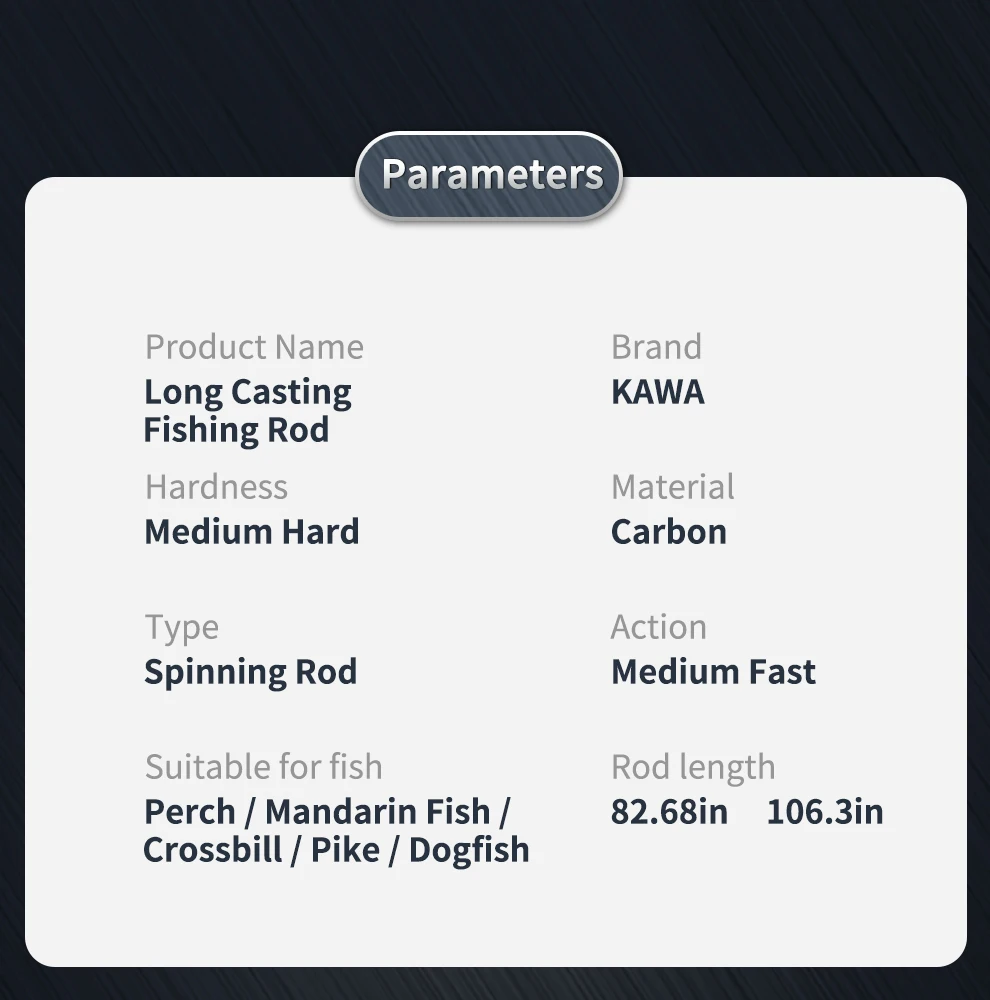The image size is (990, 1000).
Task: Click the Hardness label
Action: (x=216, y=487)
